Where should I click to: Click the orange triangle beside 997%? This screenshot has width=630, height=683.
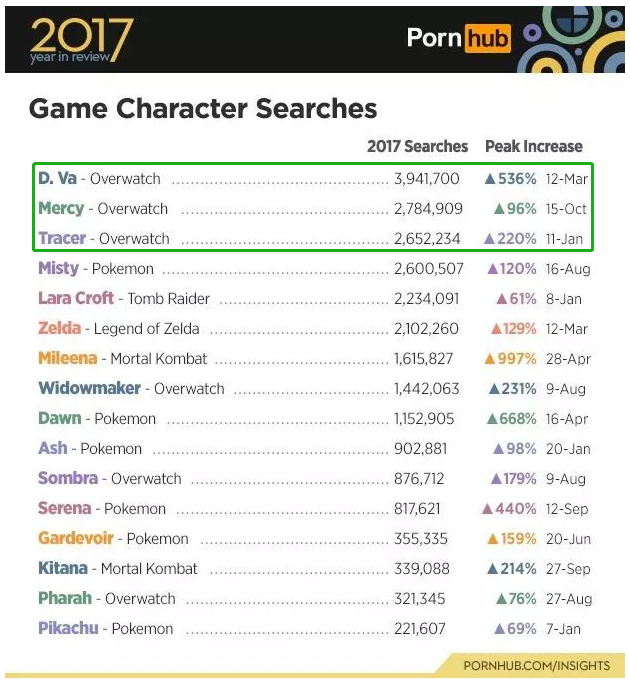490,358
